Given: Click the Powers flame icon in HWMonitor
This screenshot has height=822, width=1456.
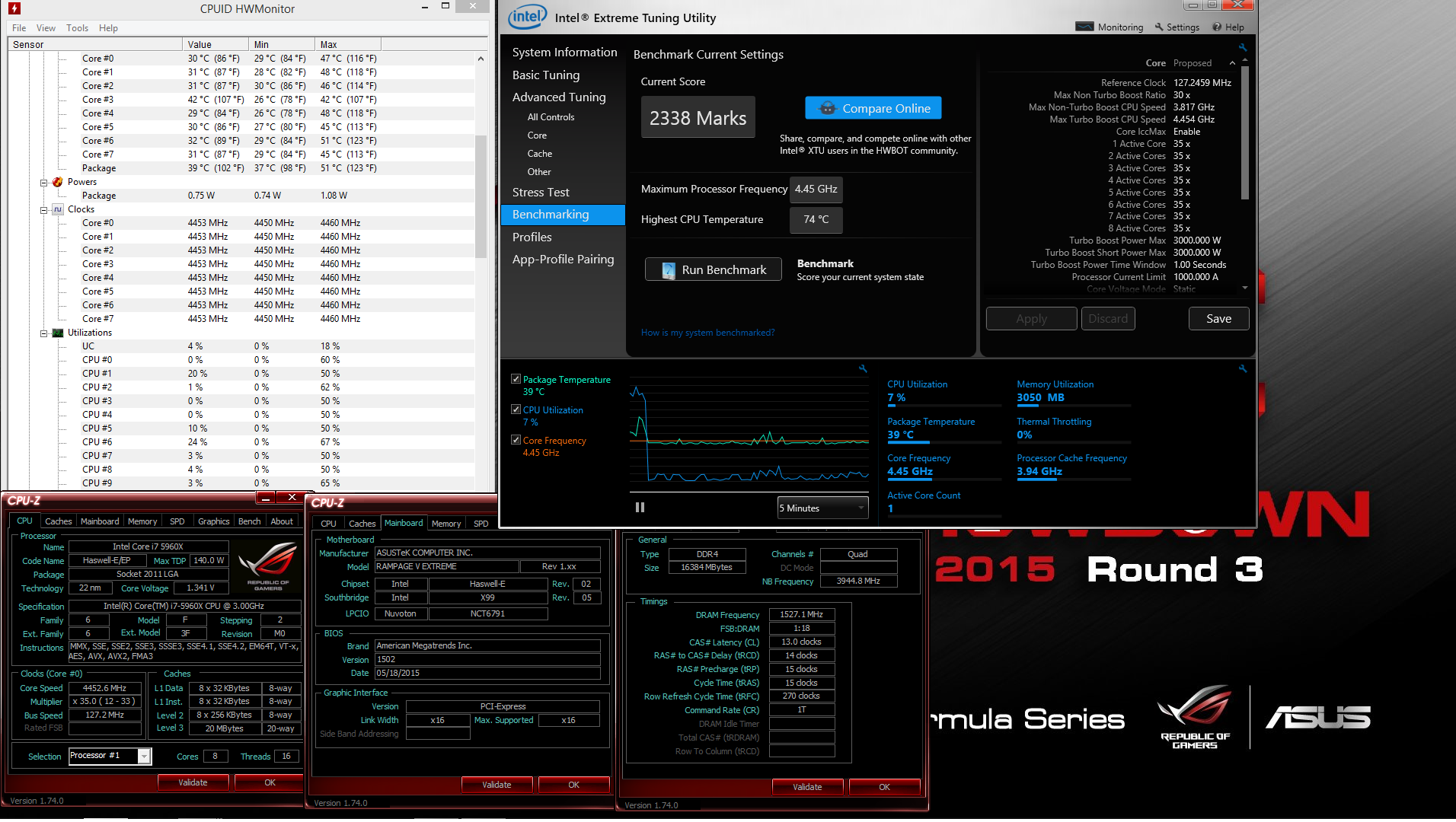Looking at the screenshot, I should pos(58,182).
